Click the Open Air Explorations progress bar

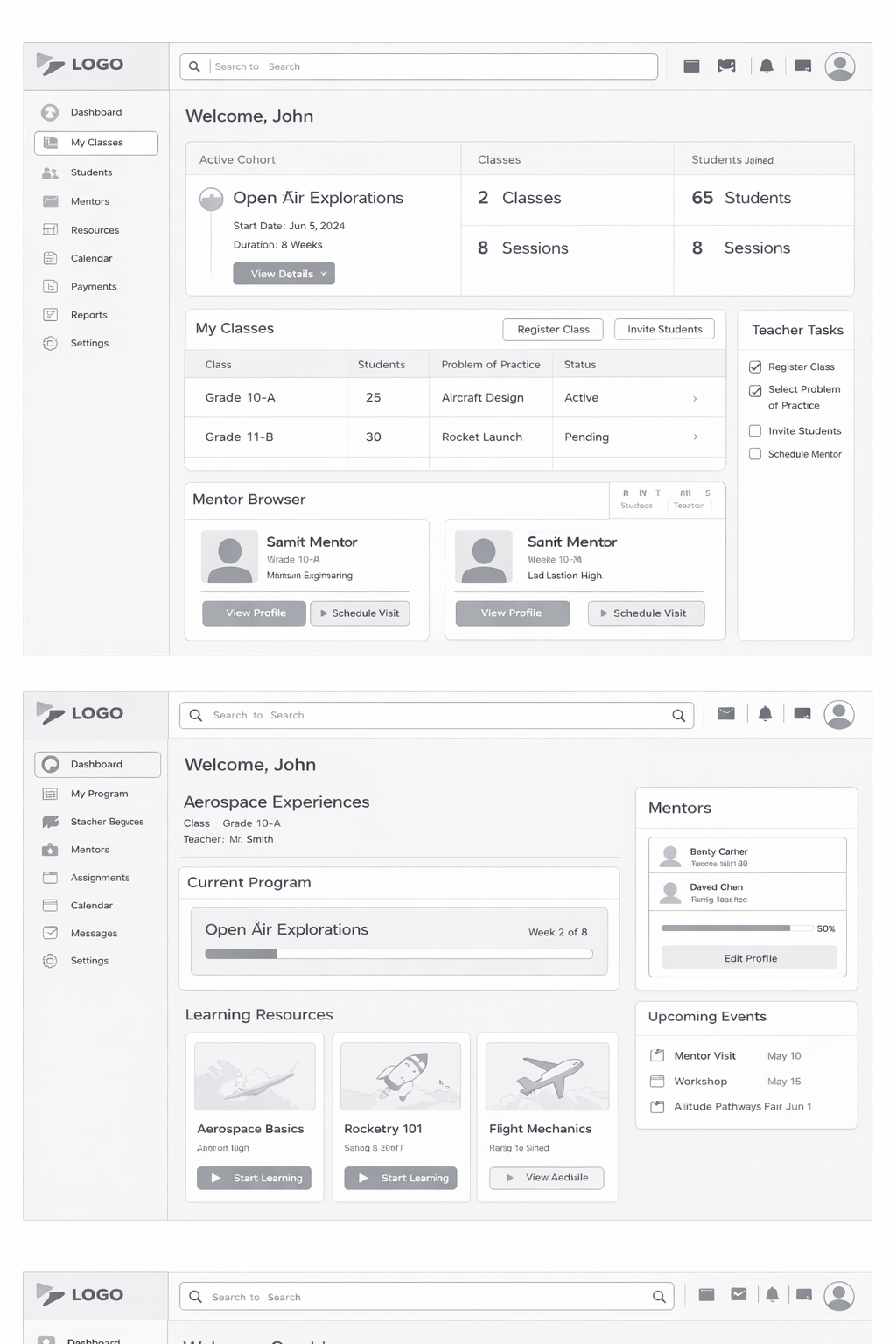coord(398,954)
